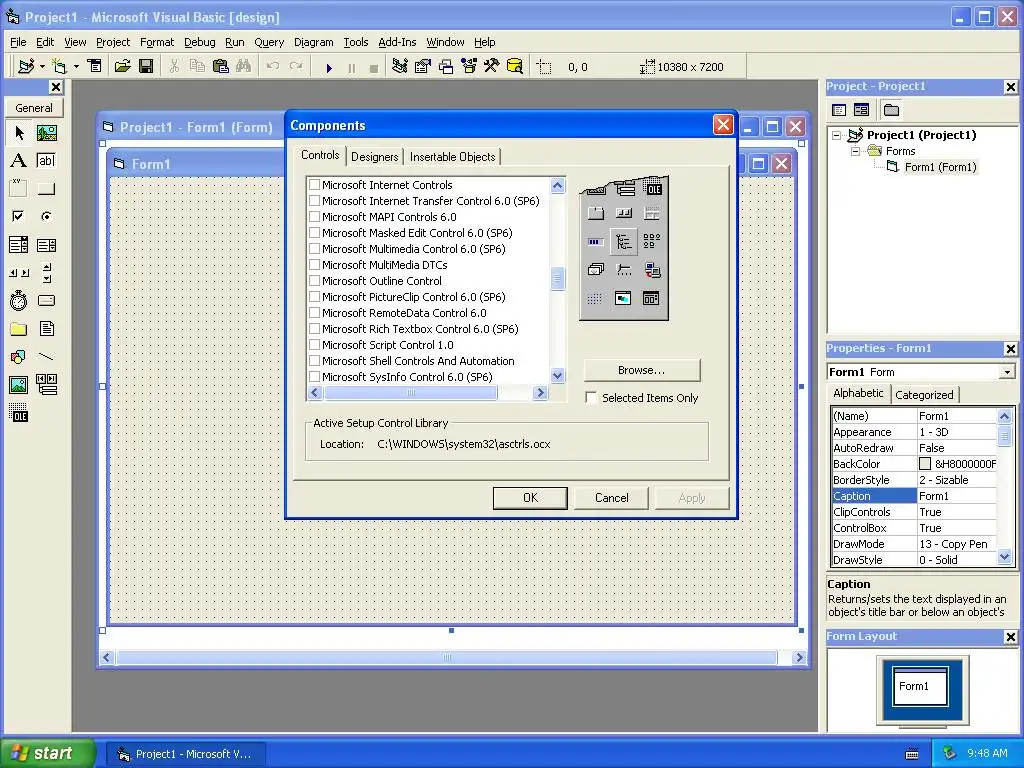This screenshot has height=768, width=1024.
Task: Click the Browse... button
Action: coord(641,370)
